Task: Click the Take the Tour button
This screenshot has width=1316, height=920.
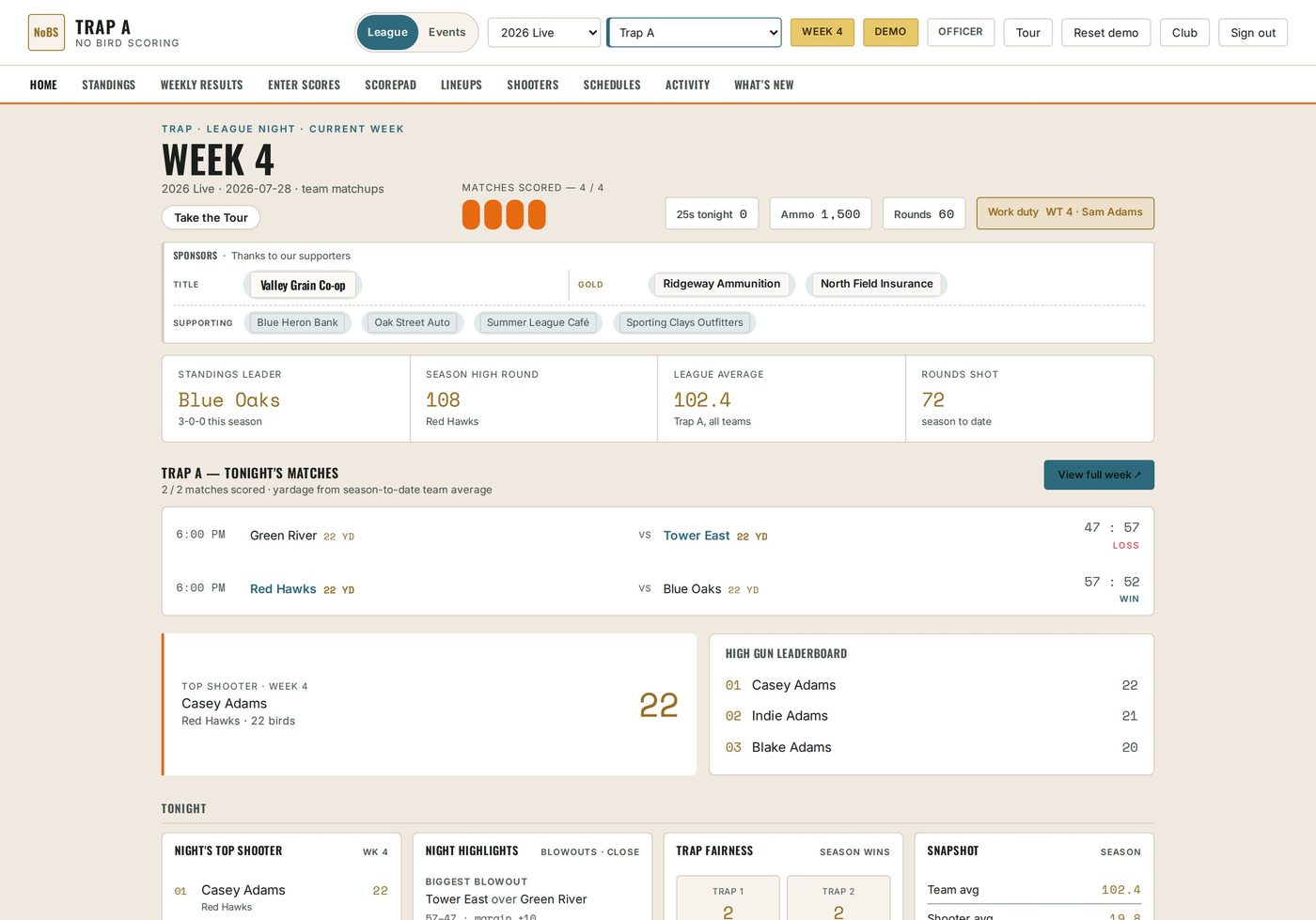Action: 211,217
